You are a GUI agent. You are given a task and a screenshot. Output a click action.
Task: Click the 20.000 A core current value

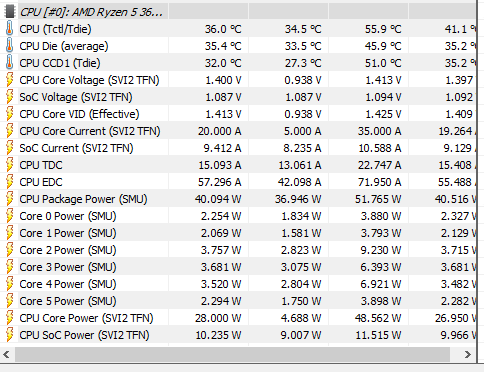pyautogui.click(x=220, y=131)
